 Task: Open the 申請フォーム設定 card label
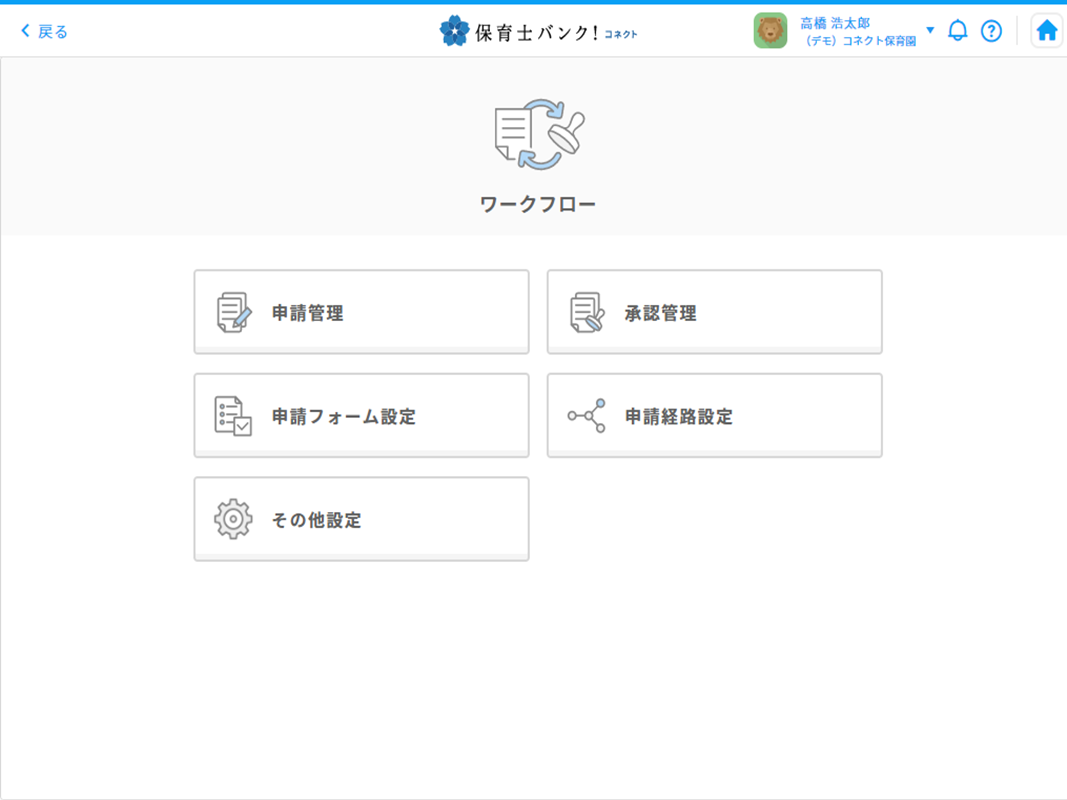point(344,417)
